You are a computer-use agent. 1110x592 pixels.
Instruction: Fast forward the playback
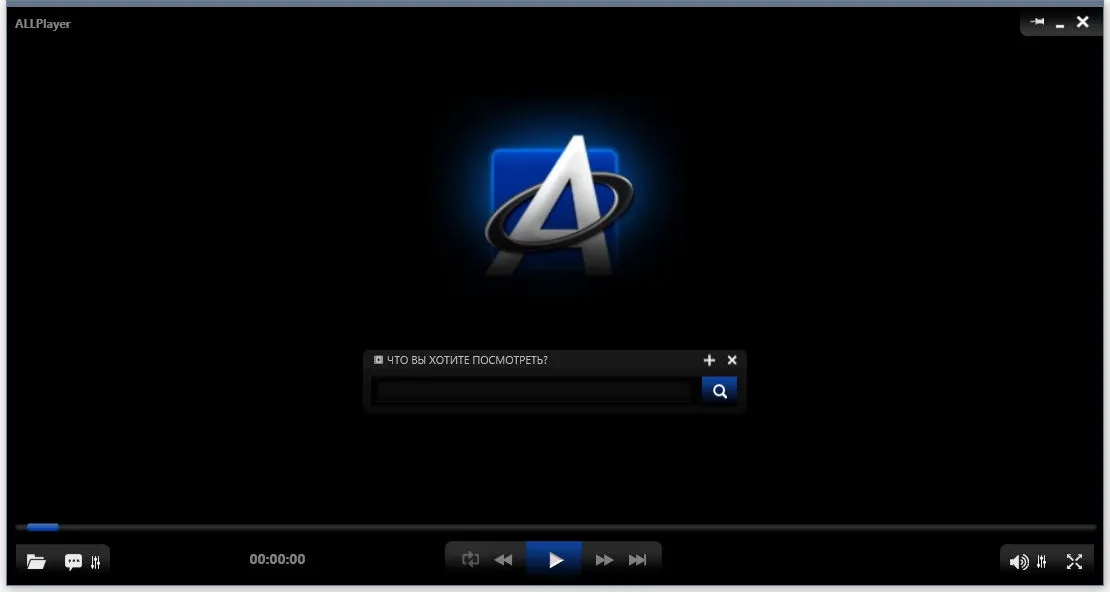(x=604, y=560)
